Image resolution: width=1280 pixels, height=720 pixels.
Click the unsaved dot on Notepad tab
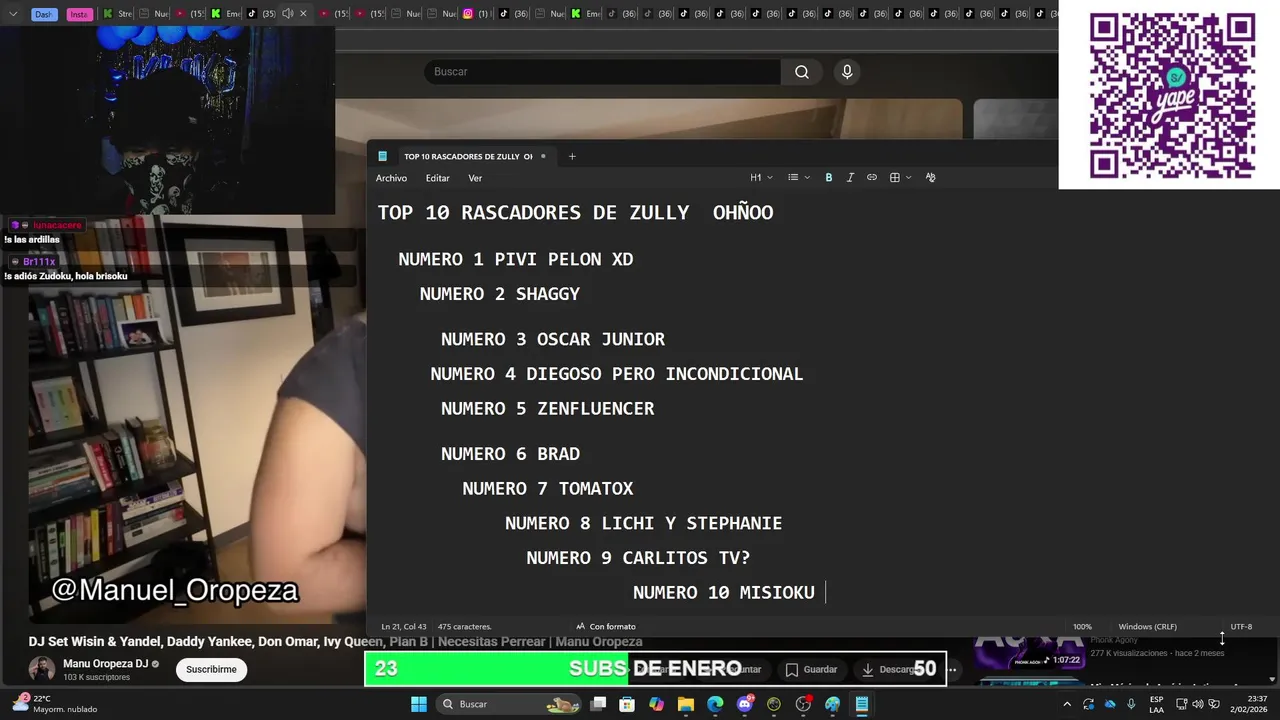pos(543,156)
